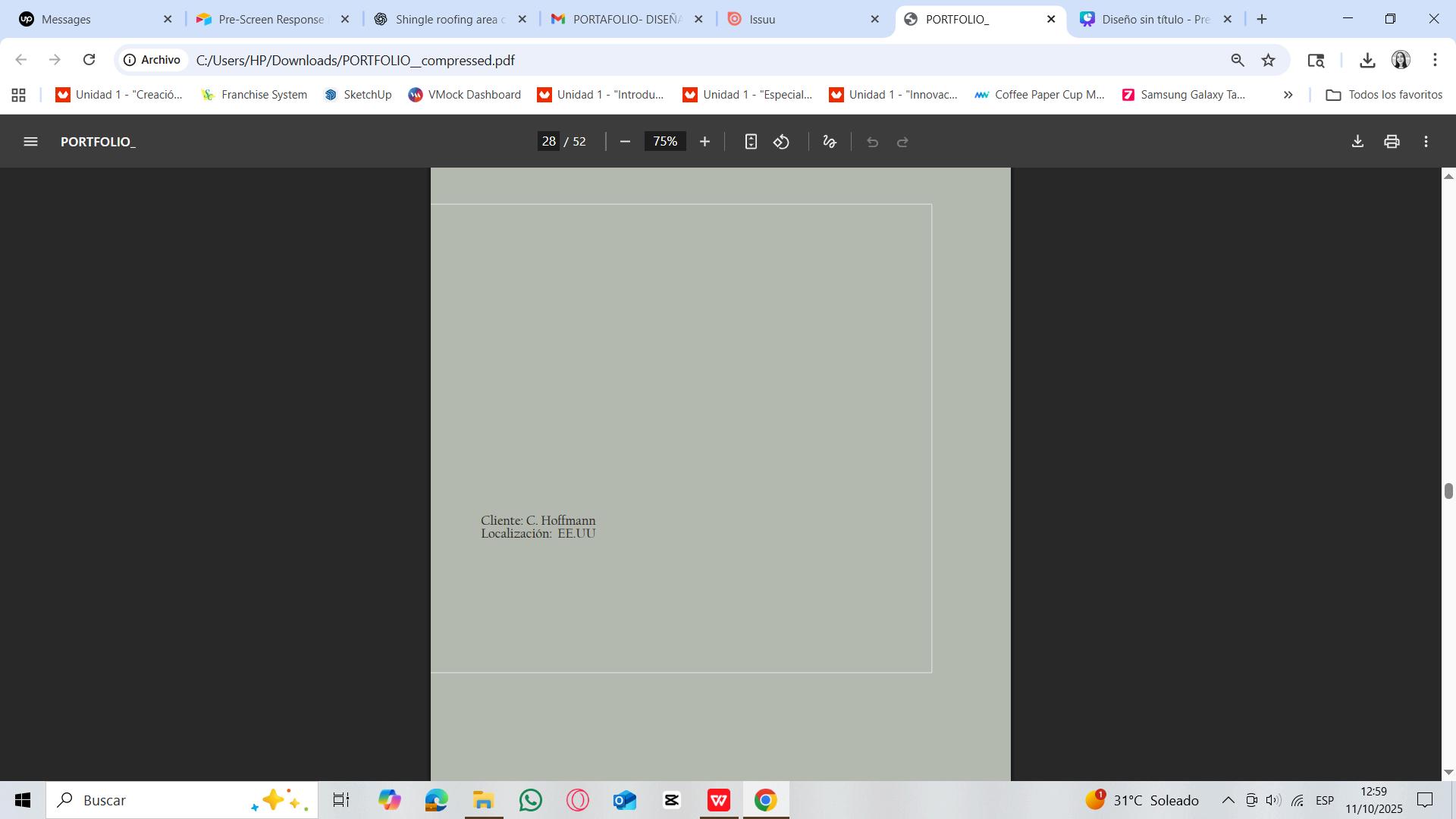
Task: Print the PDF document
Action: pos(1392,142)
